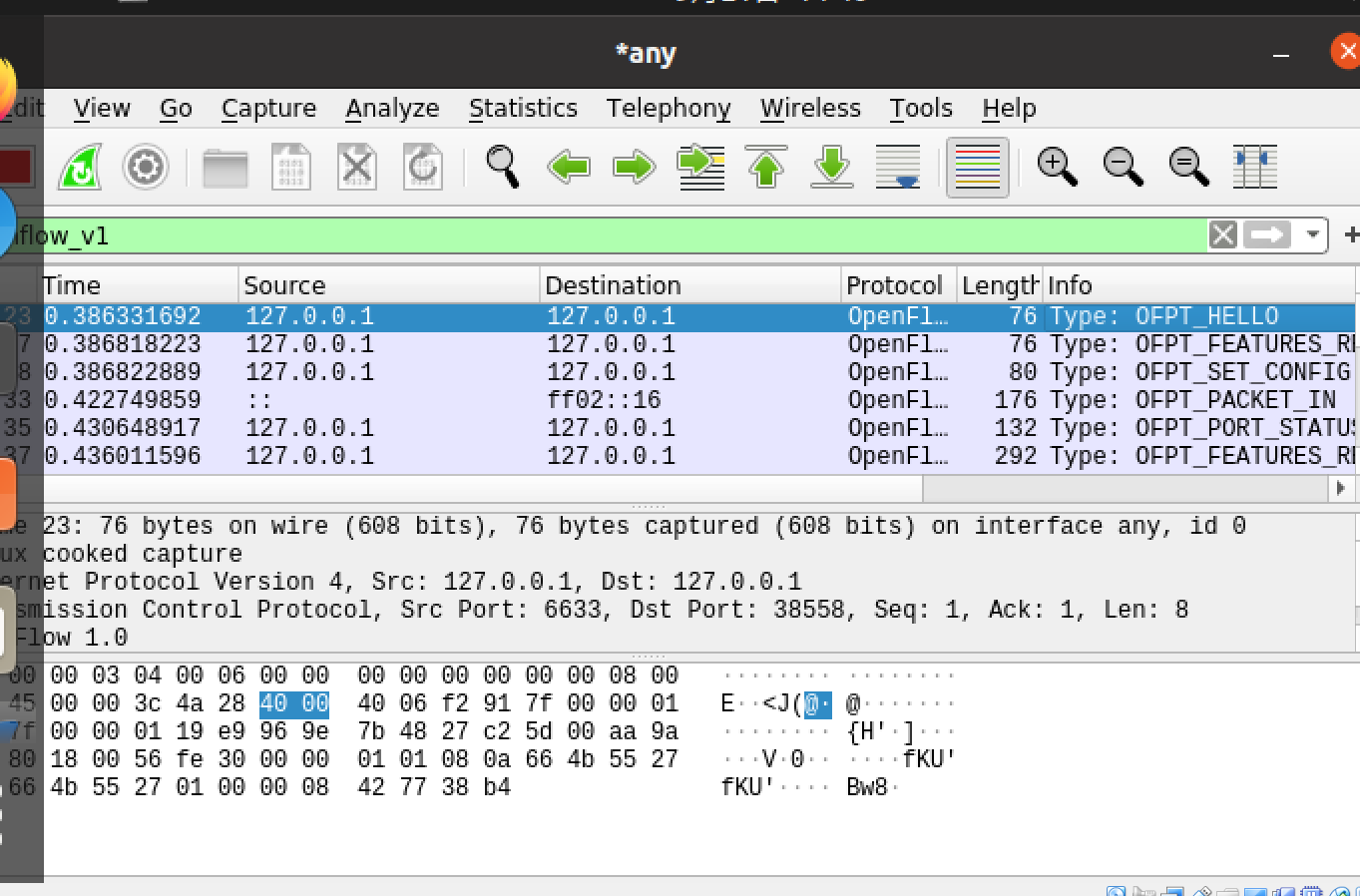Sort packets by the Info column
Screen dimensions: 1360x896
click(1199, 285)
